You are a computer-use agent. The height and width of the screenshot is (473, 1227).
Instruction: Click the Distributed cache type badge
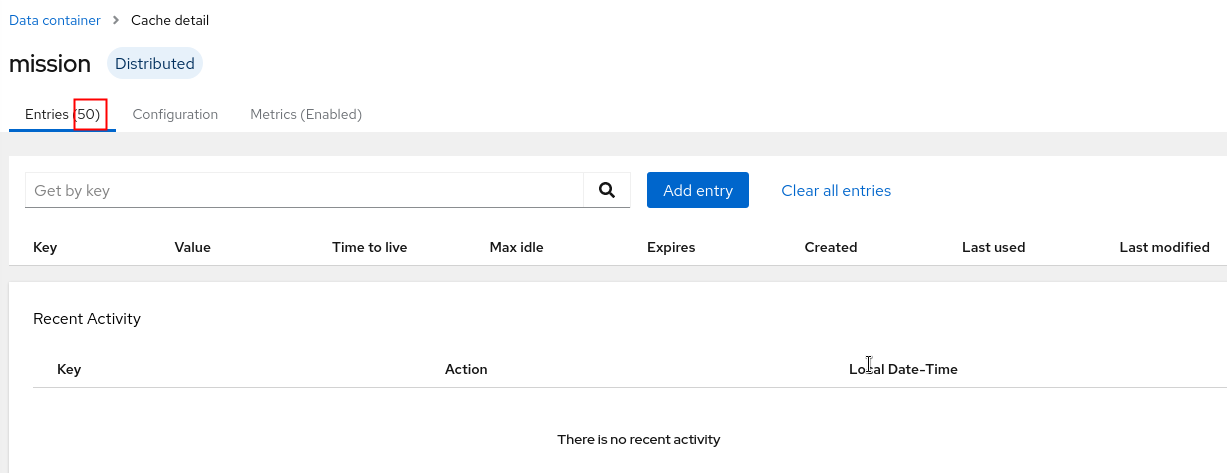(x=155, y=64)
